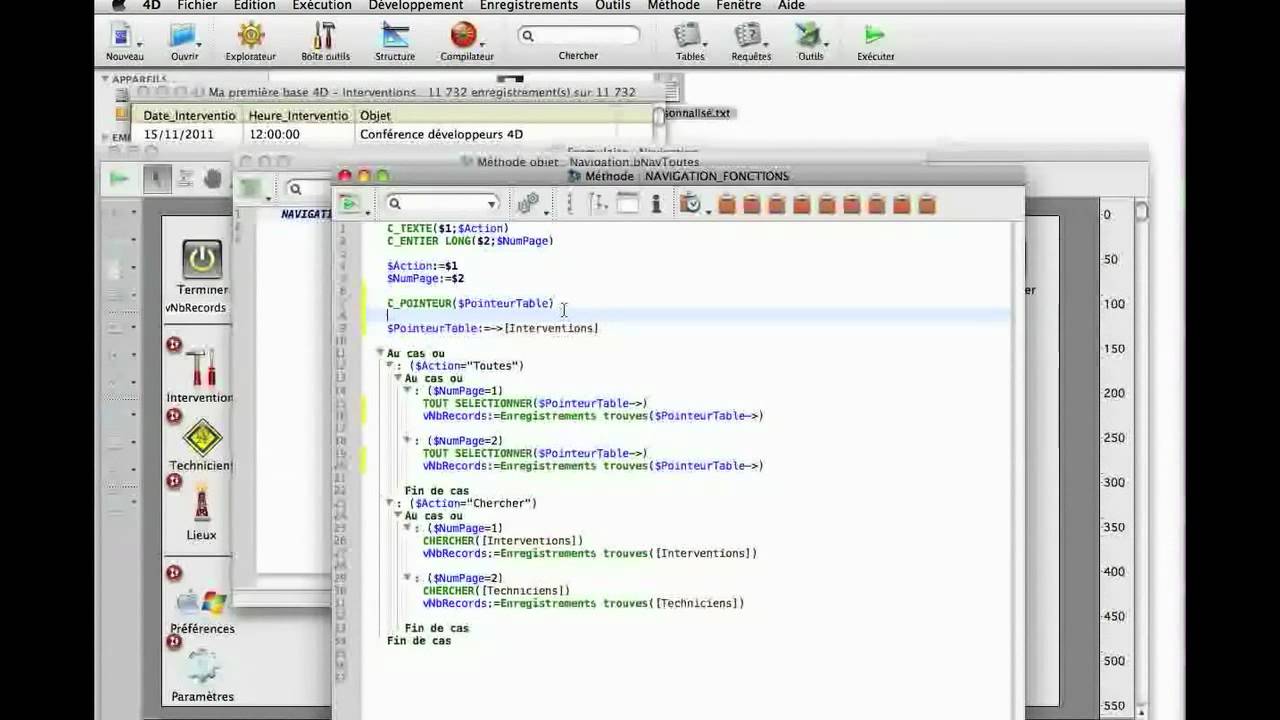The width and height of the screenshot is (1280, 720).
Task: Open the method editor search field dropdown
Action: click(491, 204)
